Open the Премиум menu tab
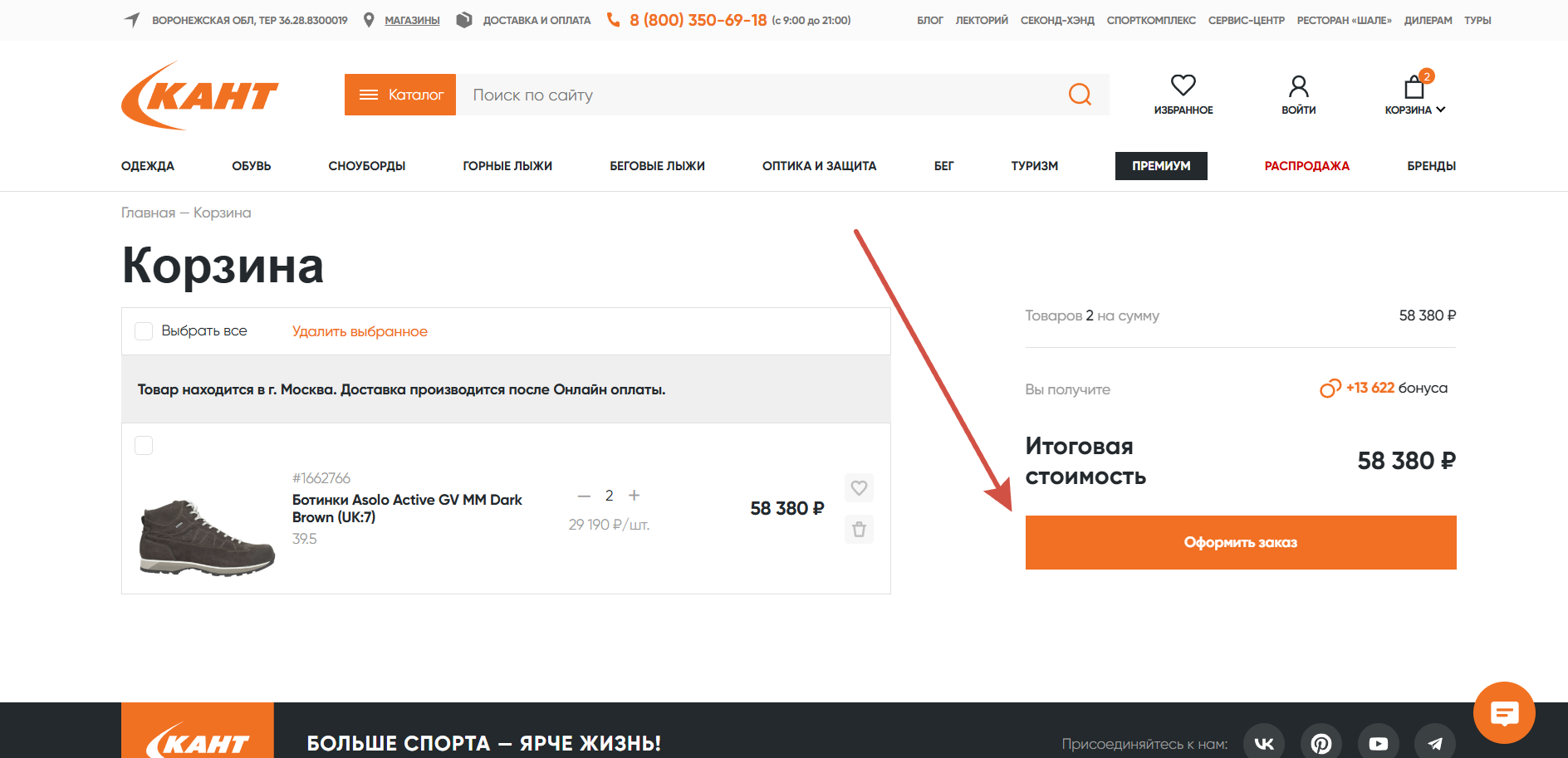This screenshot has width=1568, height=758. 1161,166
